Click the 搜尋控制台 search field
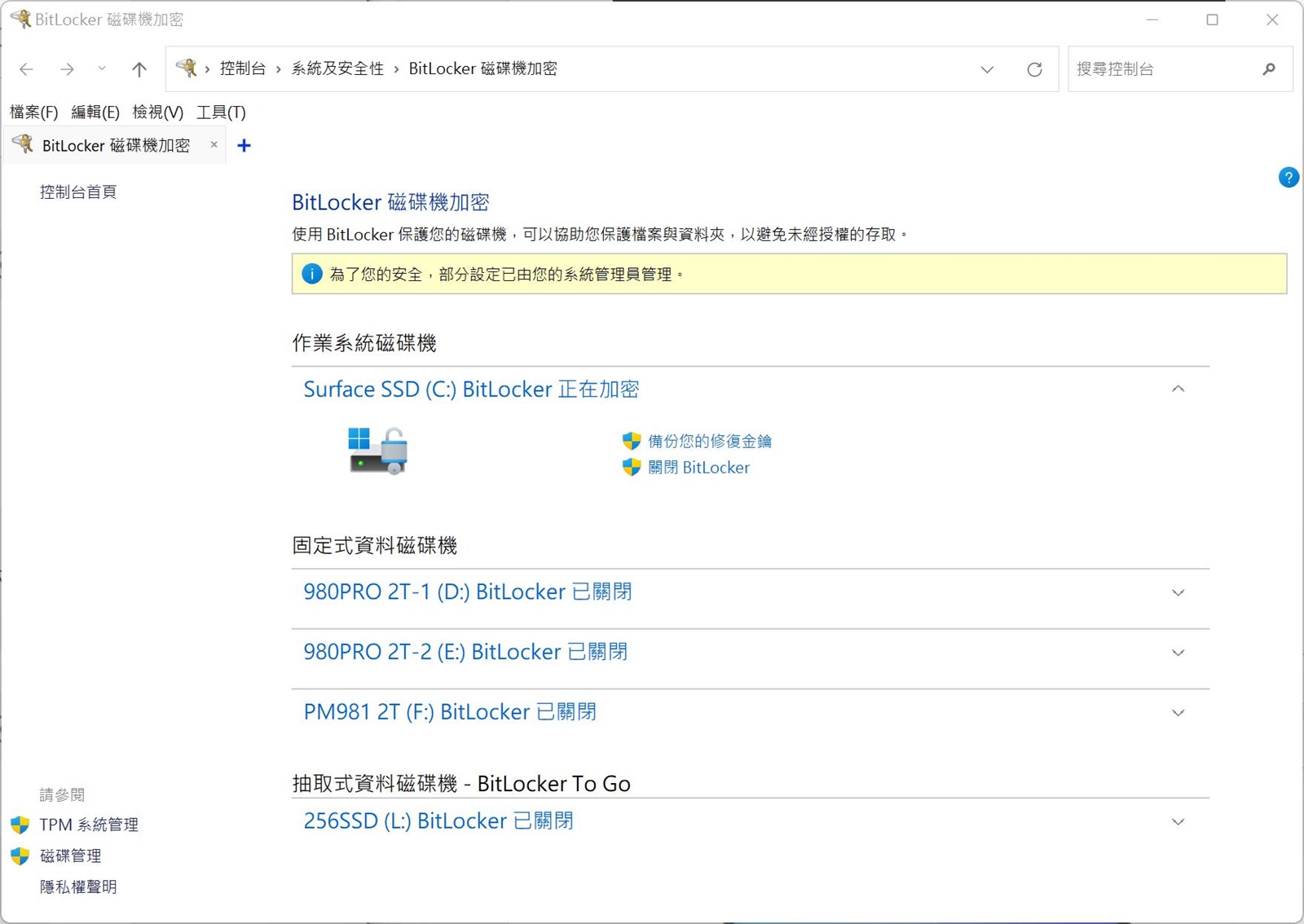This screenshot has width=1304, height=924. click(x=1161, y=69)
